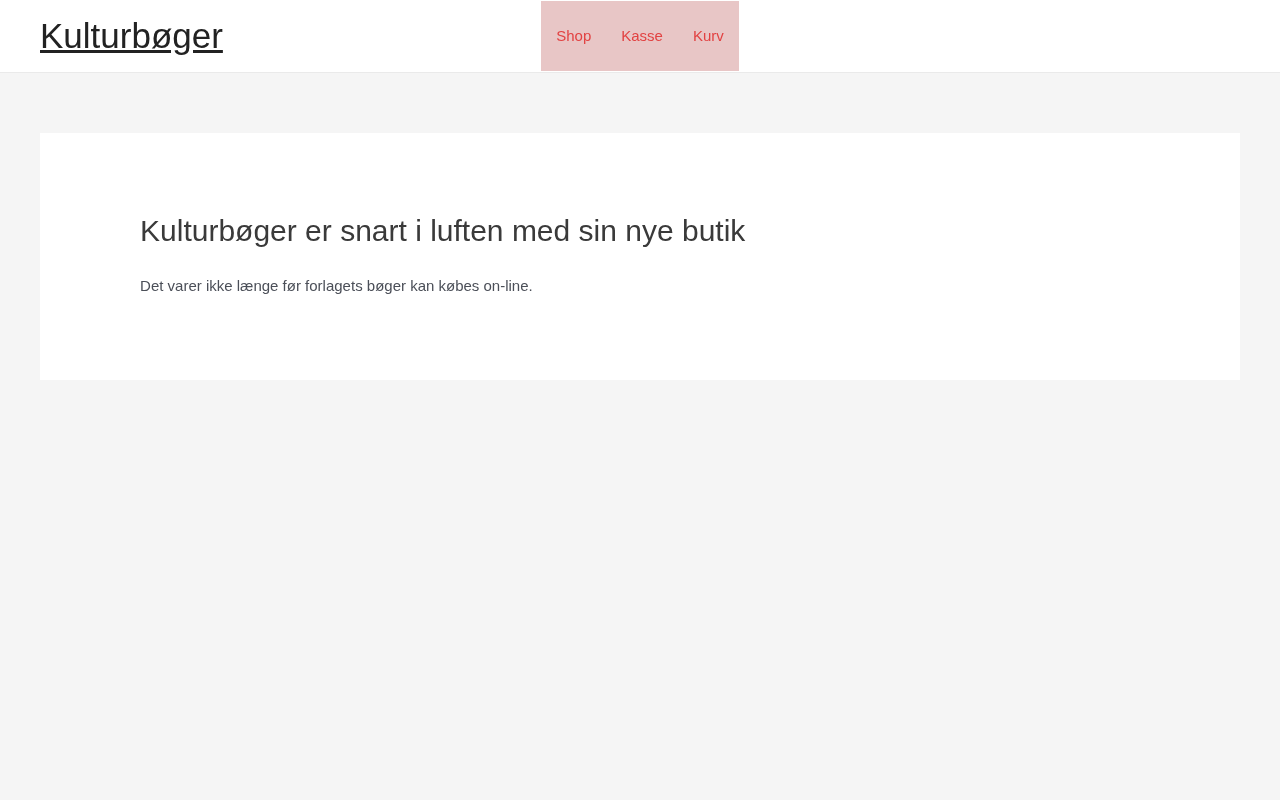This screenshot has height=800, width=1280.
Task: Click the pink navigation bar between Kasse and Kurv
Action: click(x=678, y=36)
